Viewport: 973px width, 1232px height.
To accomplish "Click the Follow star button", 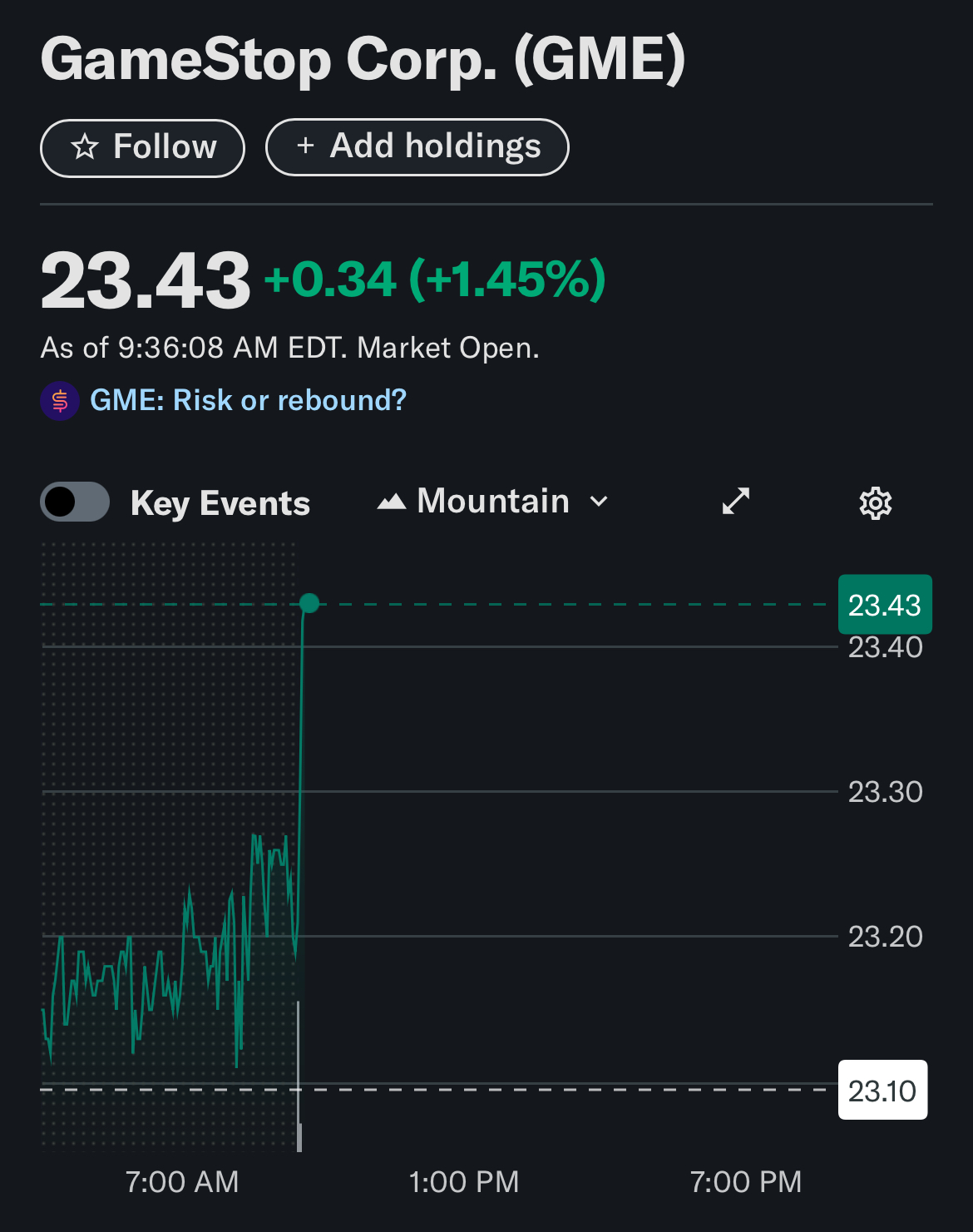I will click(x=142, y=148).
